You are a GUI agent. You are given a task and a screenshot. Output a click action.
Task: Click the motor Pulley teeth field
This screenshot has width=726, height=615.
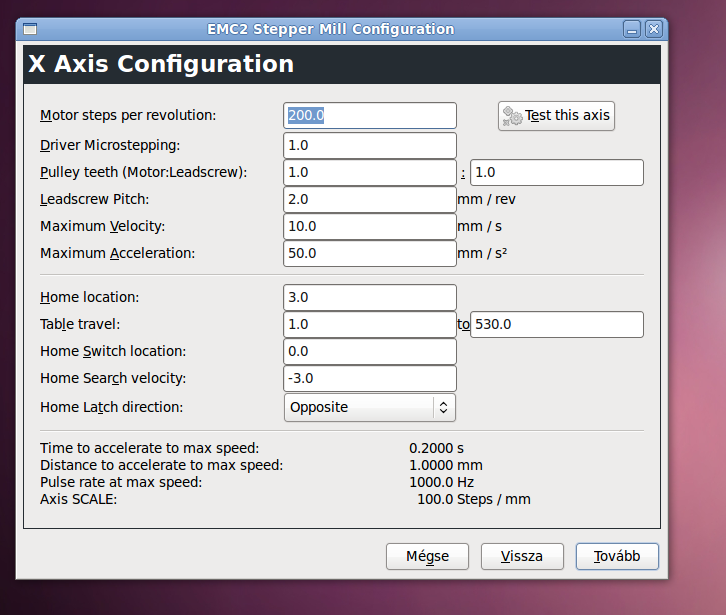pos(370,172)
